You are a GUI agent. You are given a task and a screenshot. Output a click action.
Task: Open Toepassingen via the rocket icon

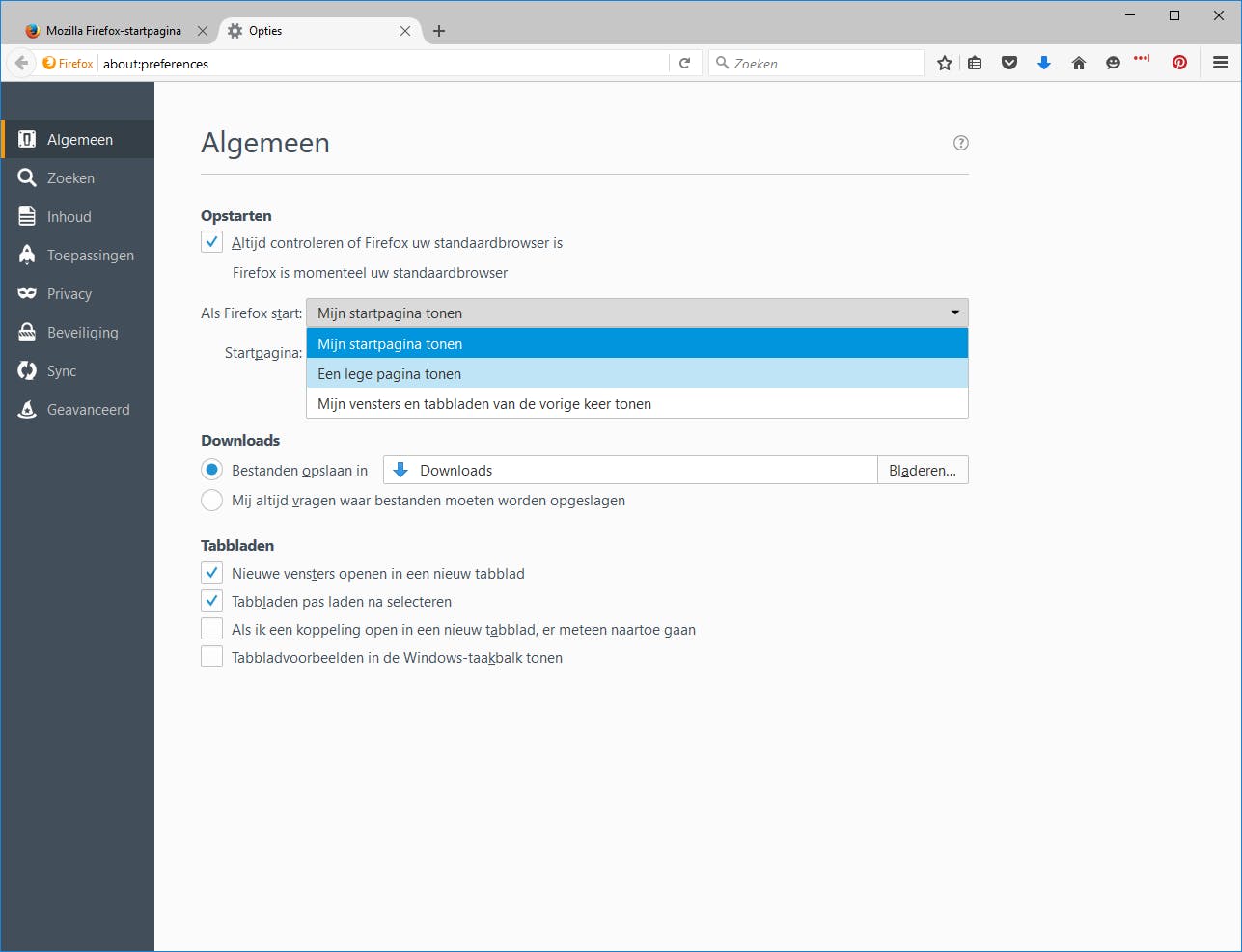tap(27, 256)
